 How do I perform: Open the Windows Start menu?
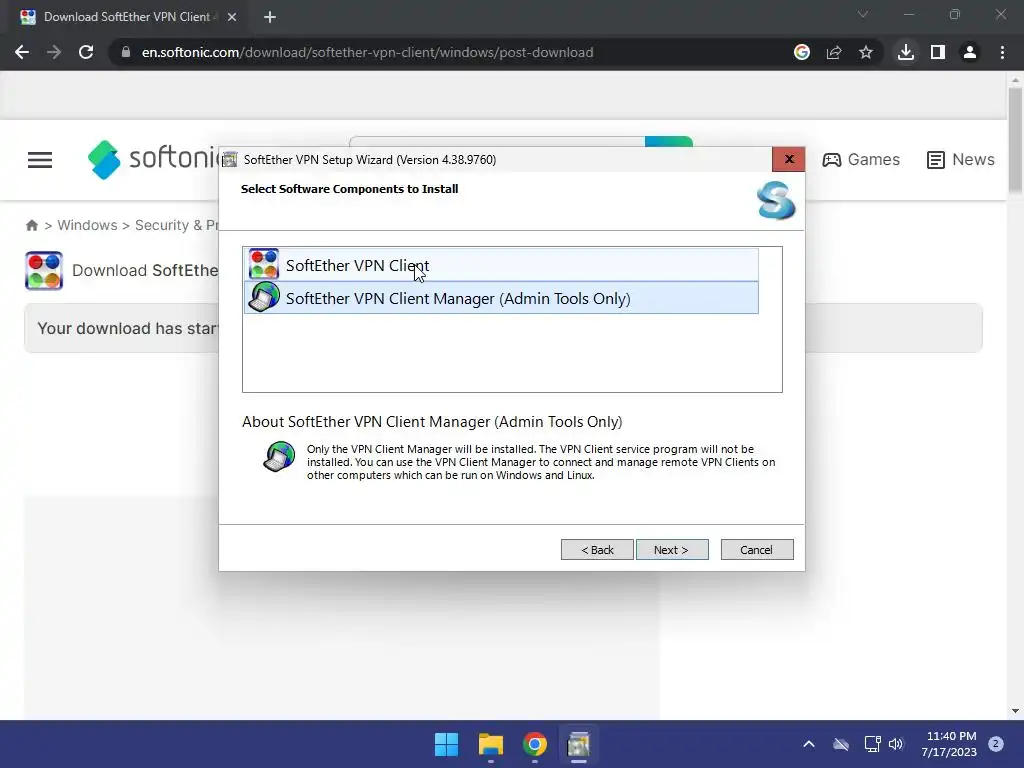(x=447, y=744)
